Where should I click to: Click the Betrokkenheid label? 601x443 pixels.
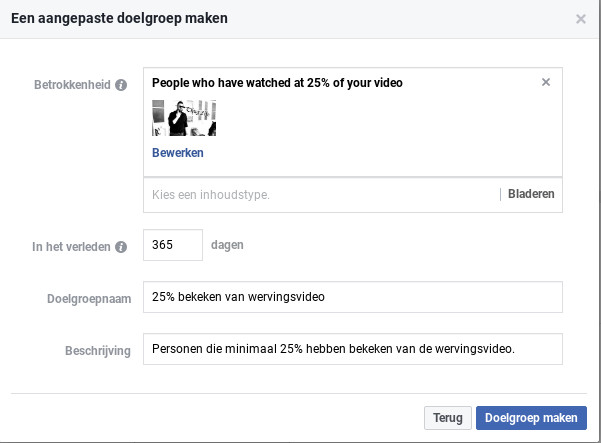tap(71, 85)
